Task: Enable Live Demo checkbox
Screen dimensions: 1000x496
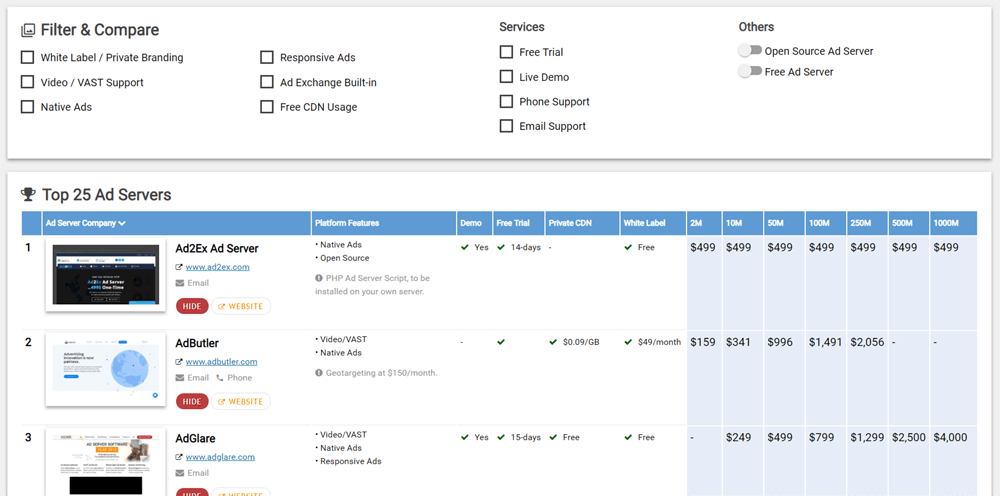Action: pos(506,77)
